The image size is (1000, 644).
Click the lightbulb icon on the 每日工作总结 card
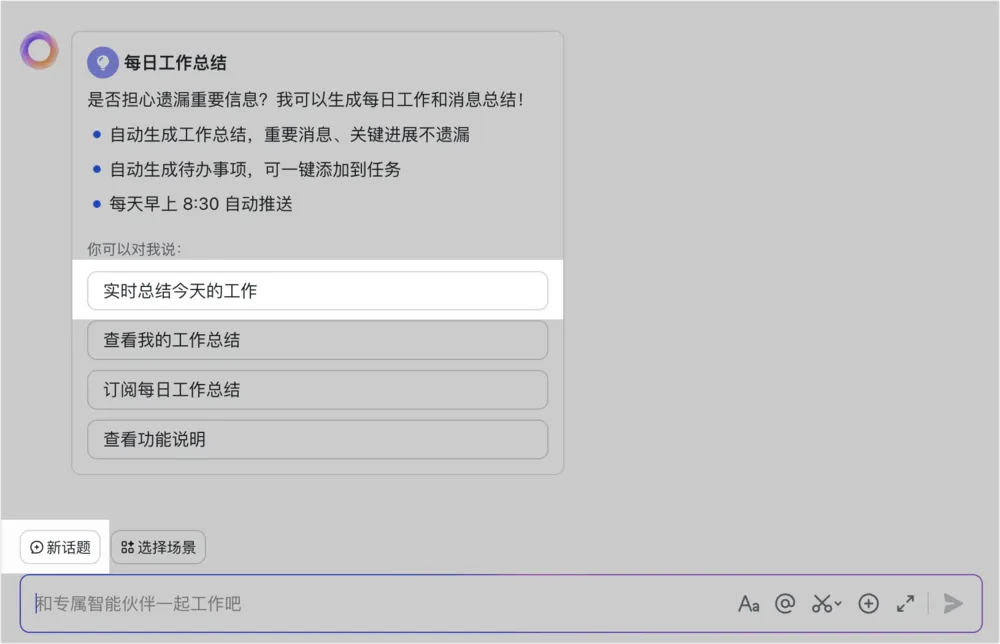pyautogui.click(x=101, y=61)
